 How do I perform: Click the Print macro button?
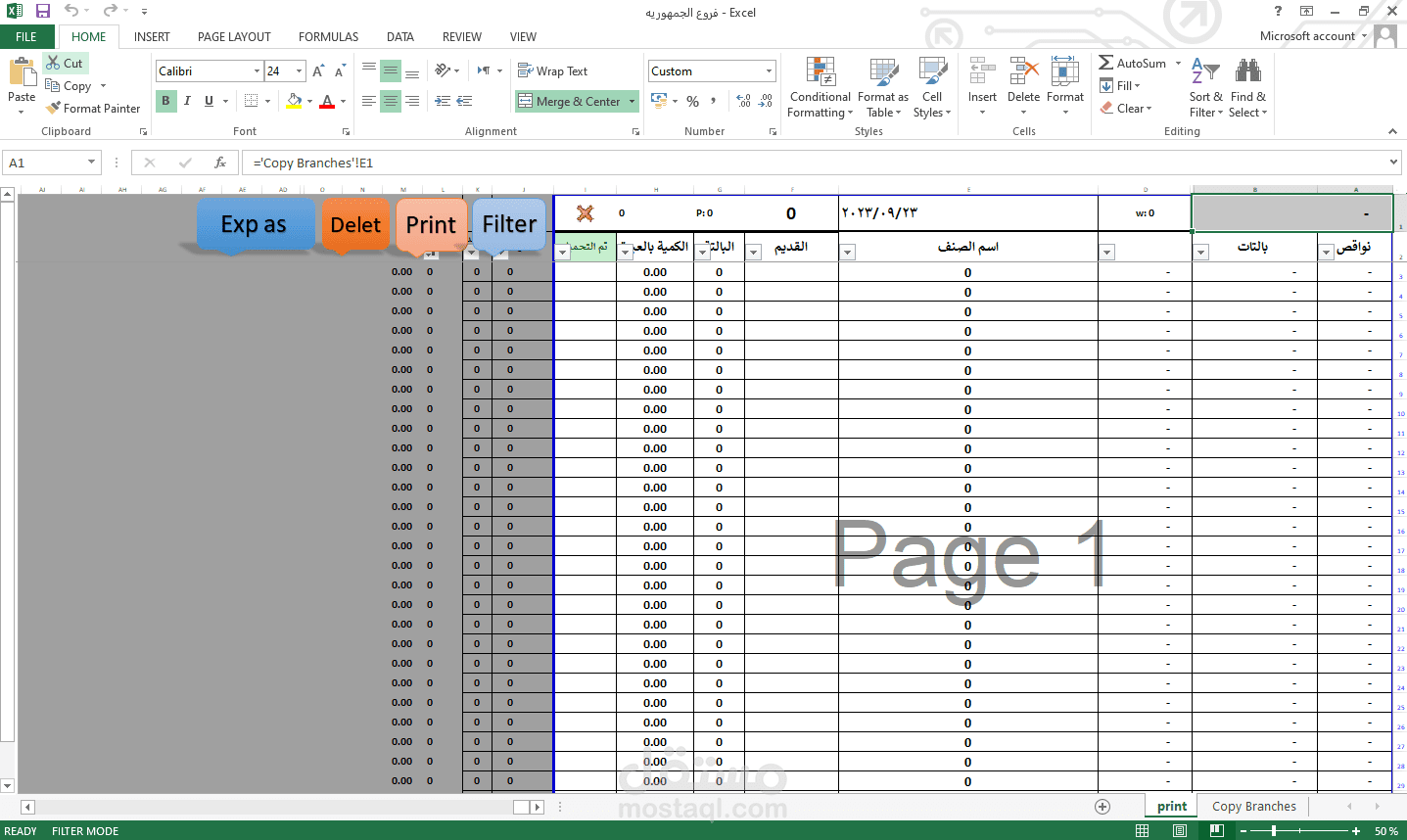tap(431, 225)
